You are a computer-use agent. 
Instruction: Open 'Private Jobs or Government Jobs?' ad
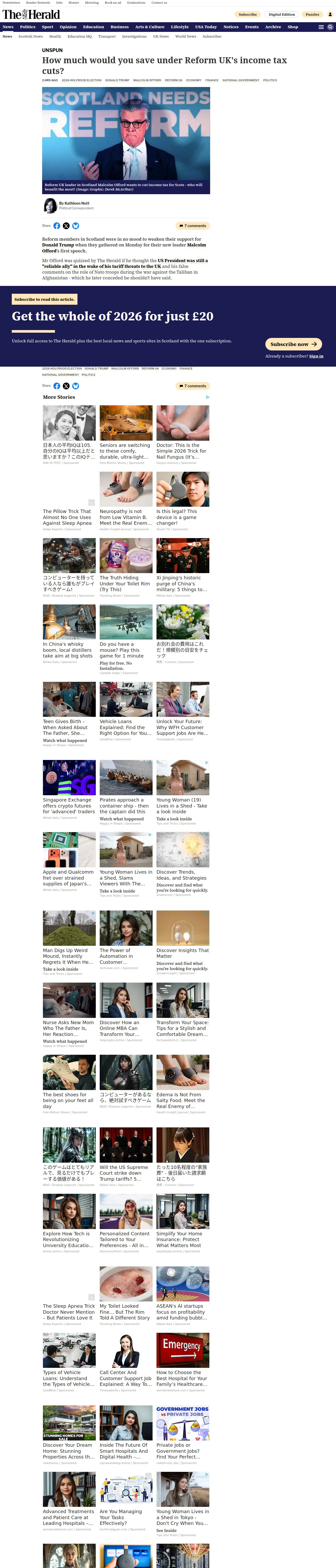pyautogui.click(x=183, y=1435)
